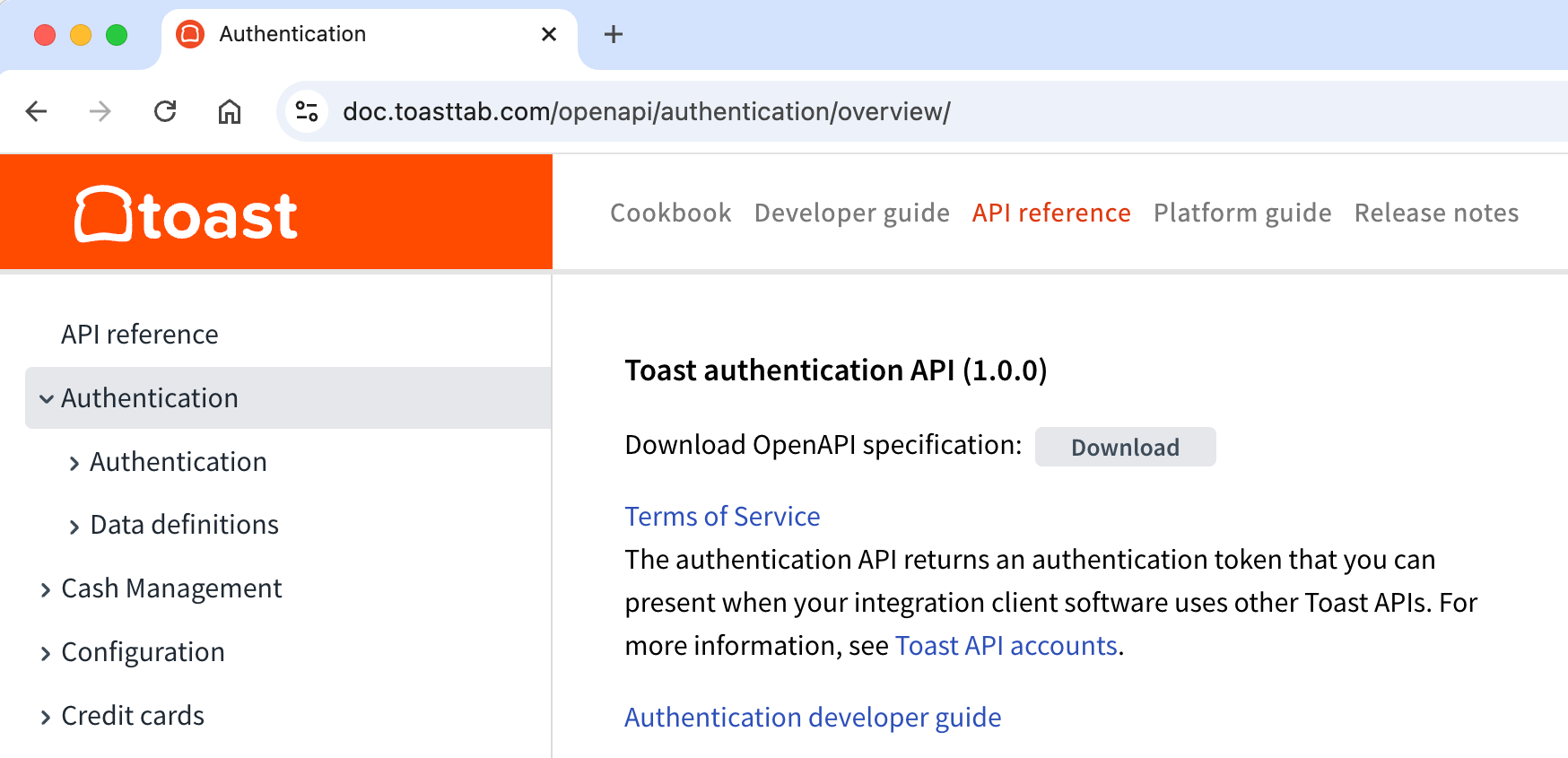Viewport: 1568px width, 758px height.
Task: Click the yellow macOS minimize button
Action: click(81, 35)
